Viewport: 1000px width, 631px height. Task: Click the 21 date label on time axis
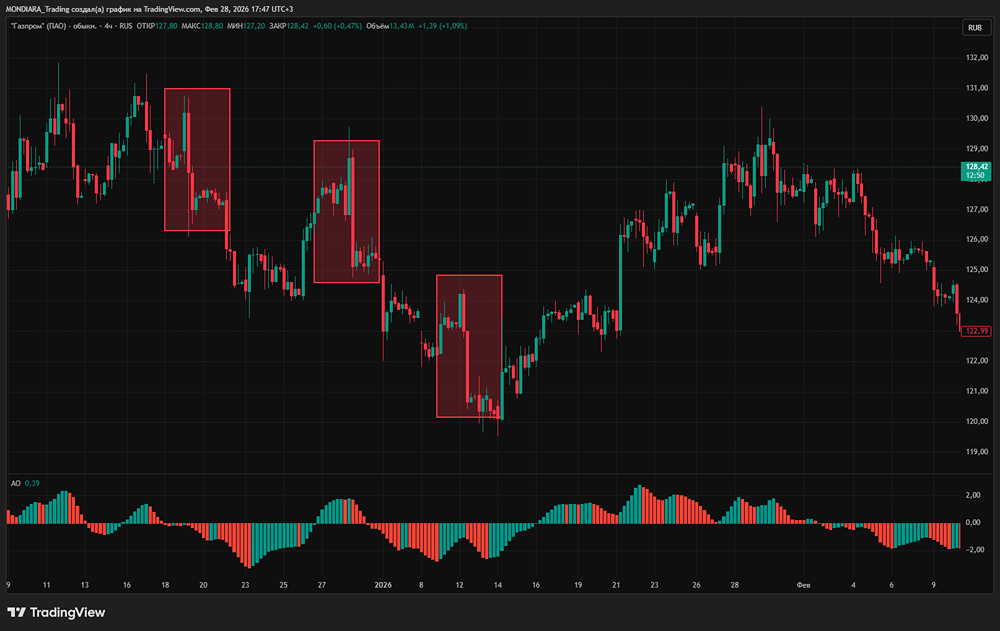pos(616,584)
